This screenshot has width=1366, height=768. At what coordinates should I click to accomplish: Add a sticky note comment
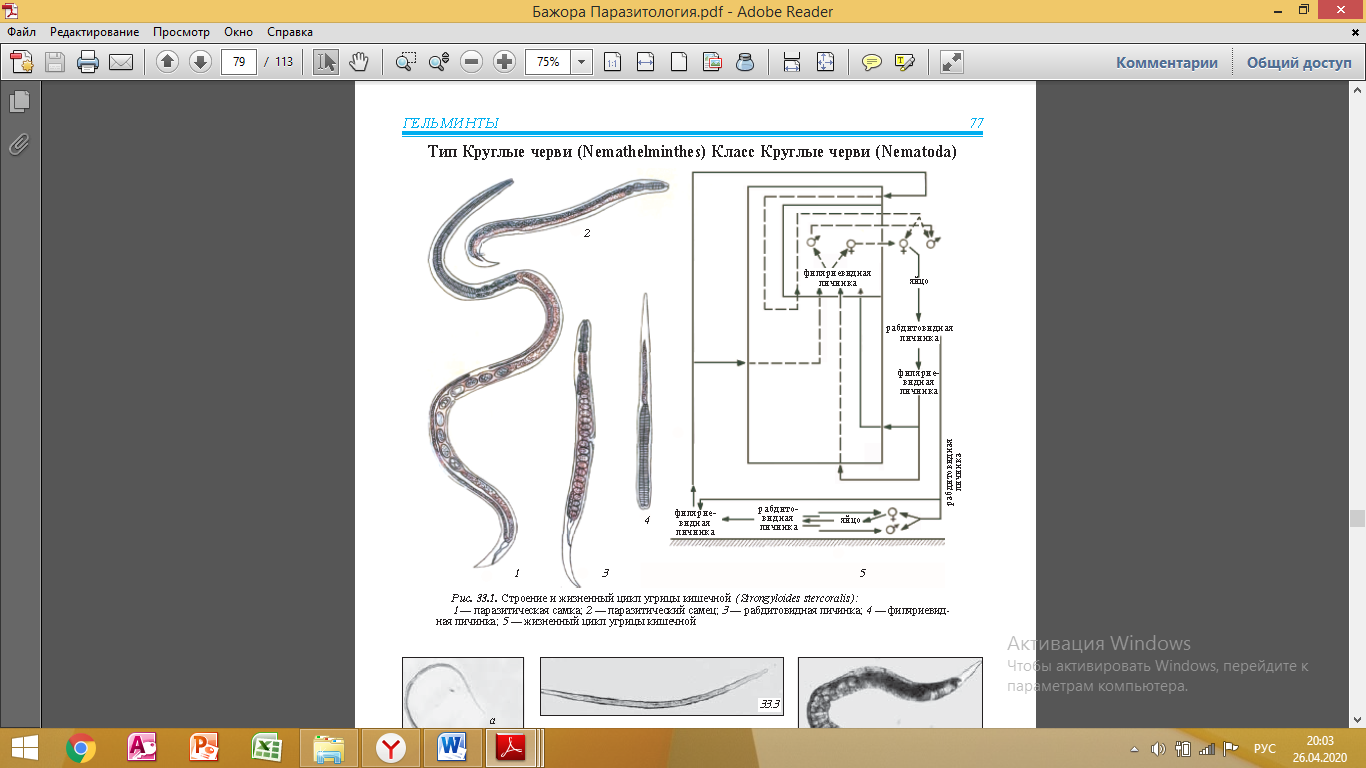click(x=872, y=62)
